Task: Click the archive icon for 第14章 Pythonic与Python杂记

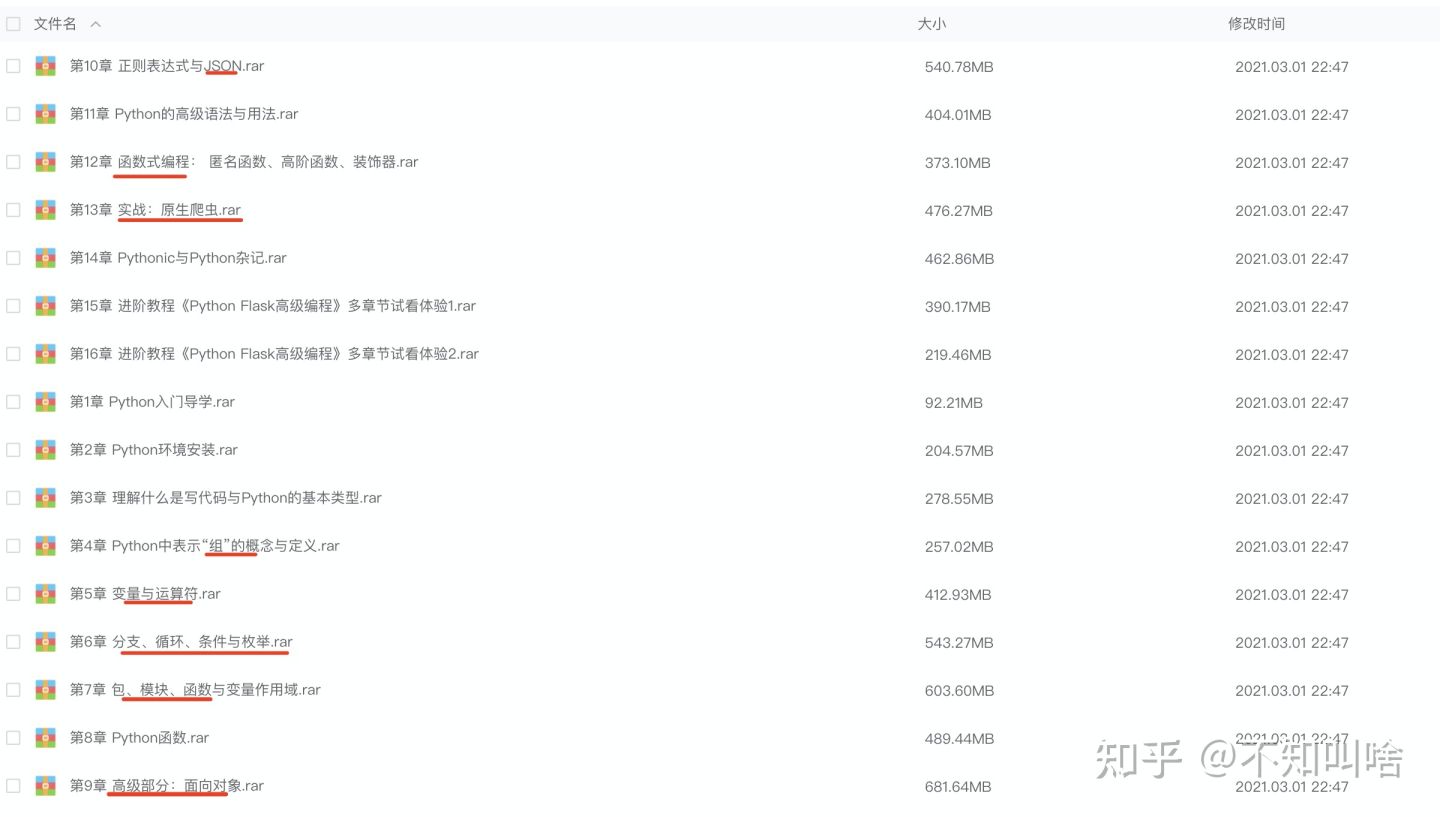Action: click(46, 258)
